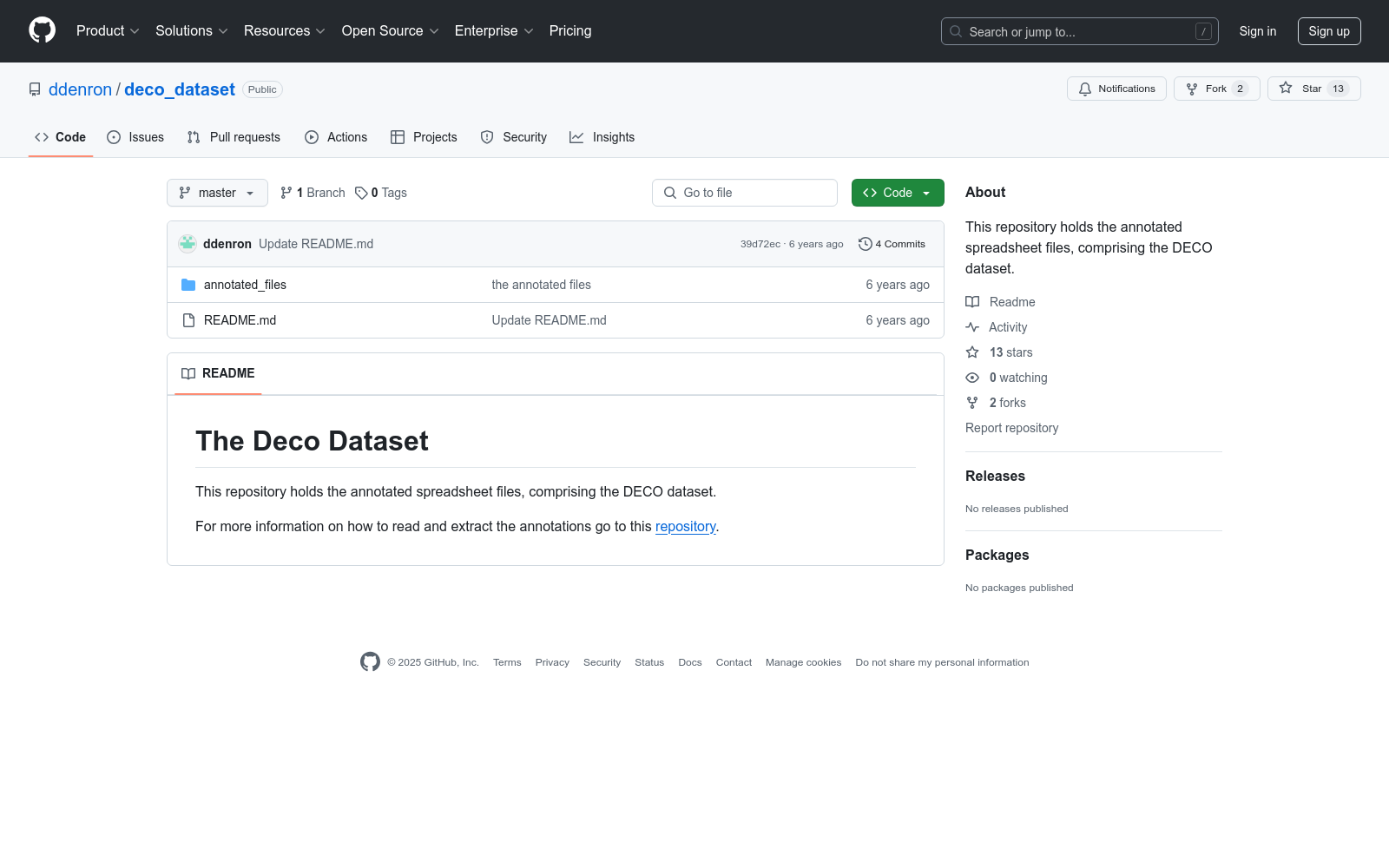The width and height of the screenshot is (1389, 868).
Task: Open the annotated_files folder
Action: [245, 285]
